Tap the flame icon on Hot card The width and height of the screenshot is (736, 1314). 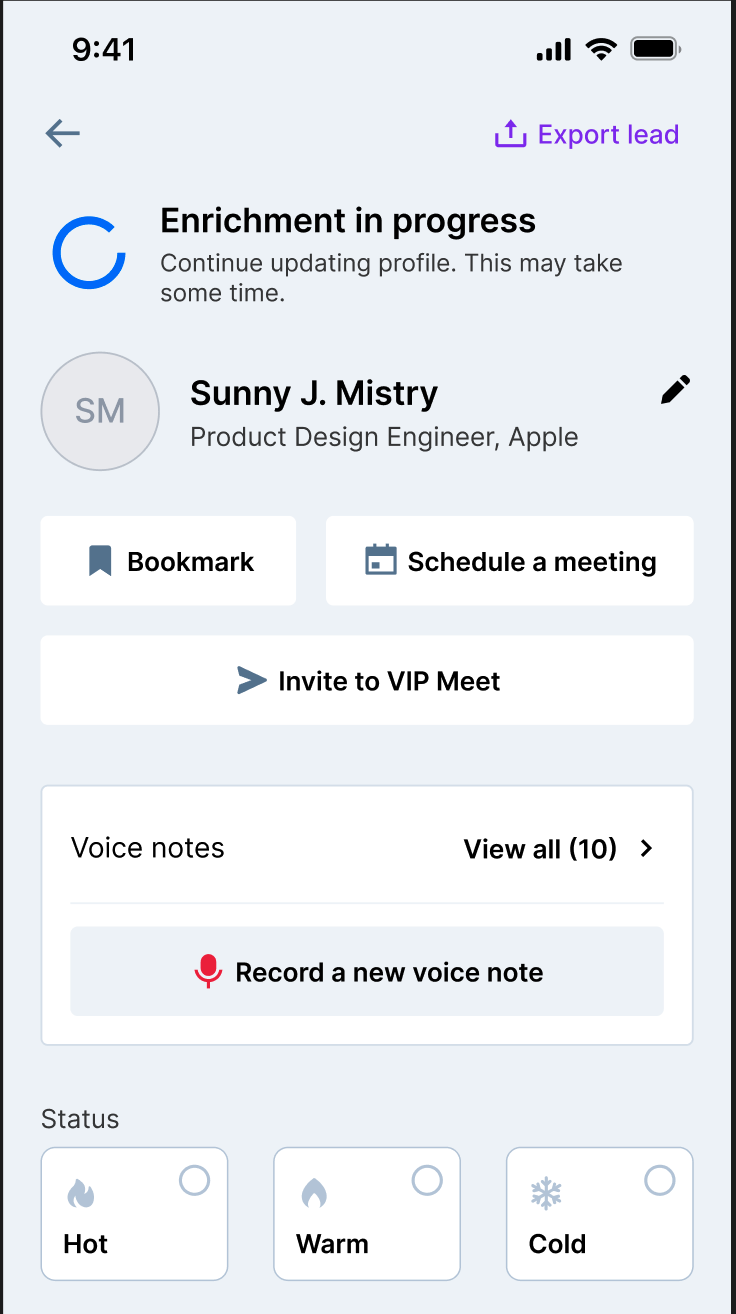(80, 1193)
